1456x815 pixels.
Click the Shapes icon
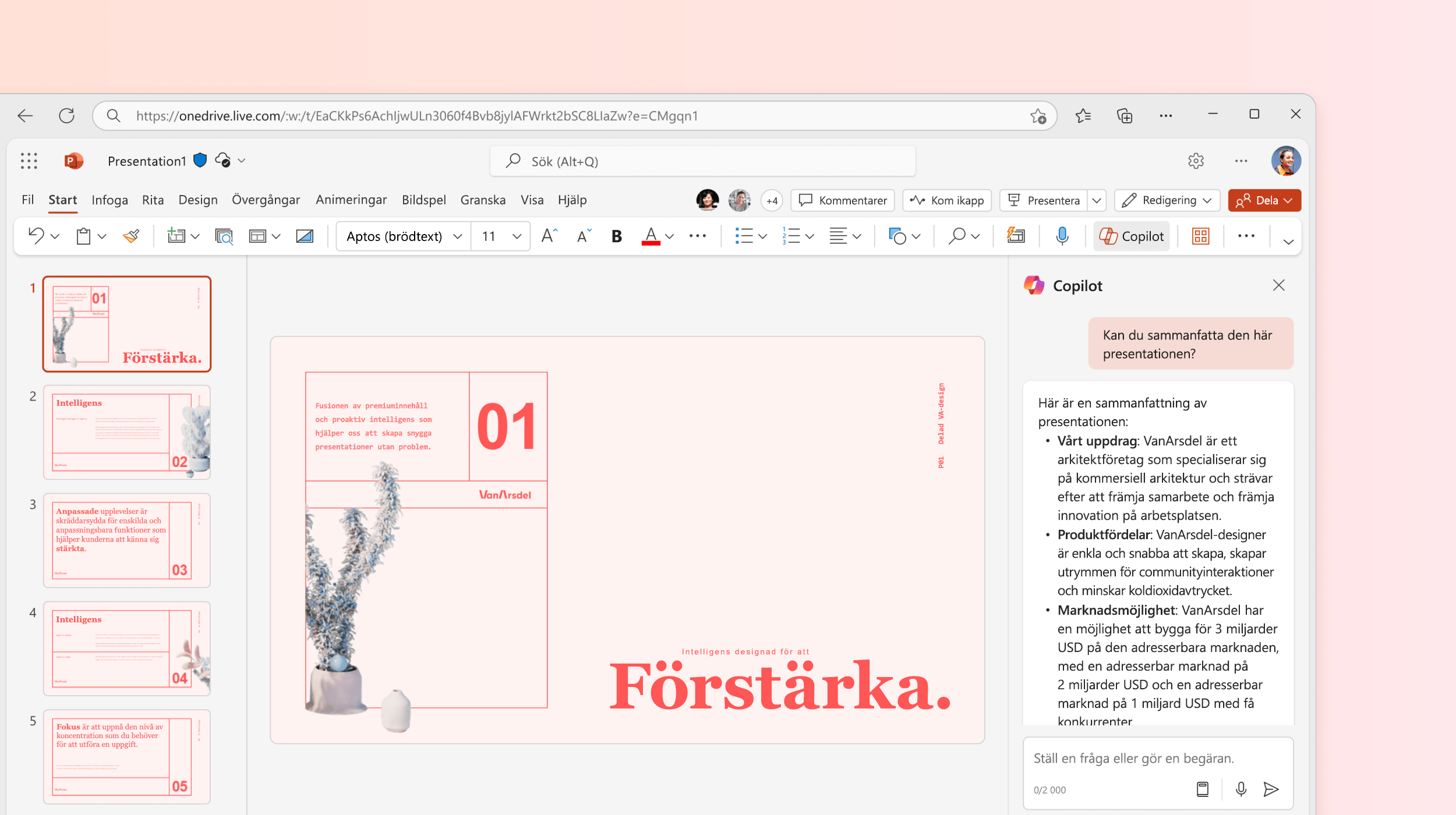click(897, 236)
